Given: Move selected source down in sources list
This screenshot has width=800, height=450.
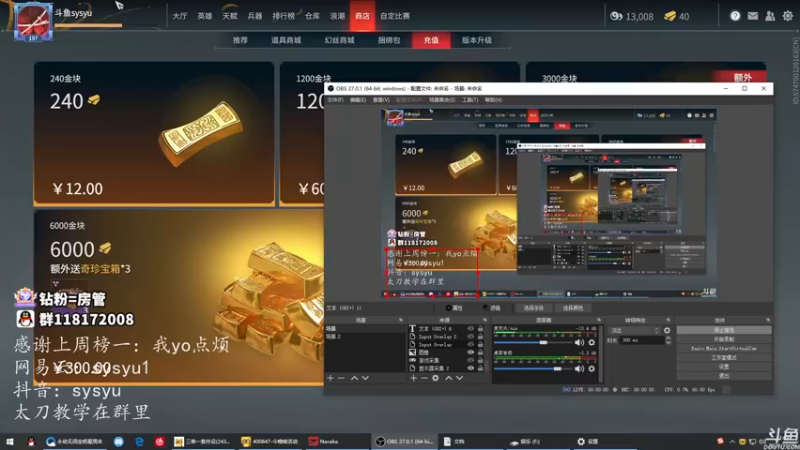Looking at the screenshot, I should click(459, 378).
